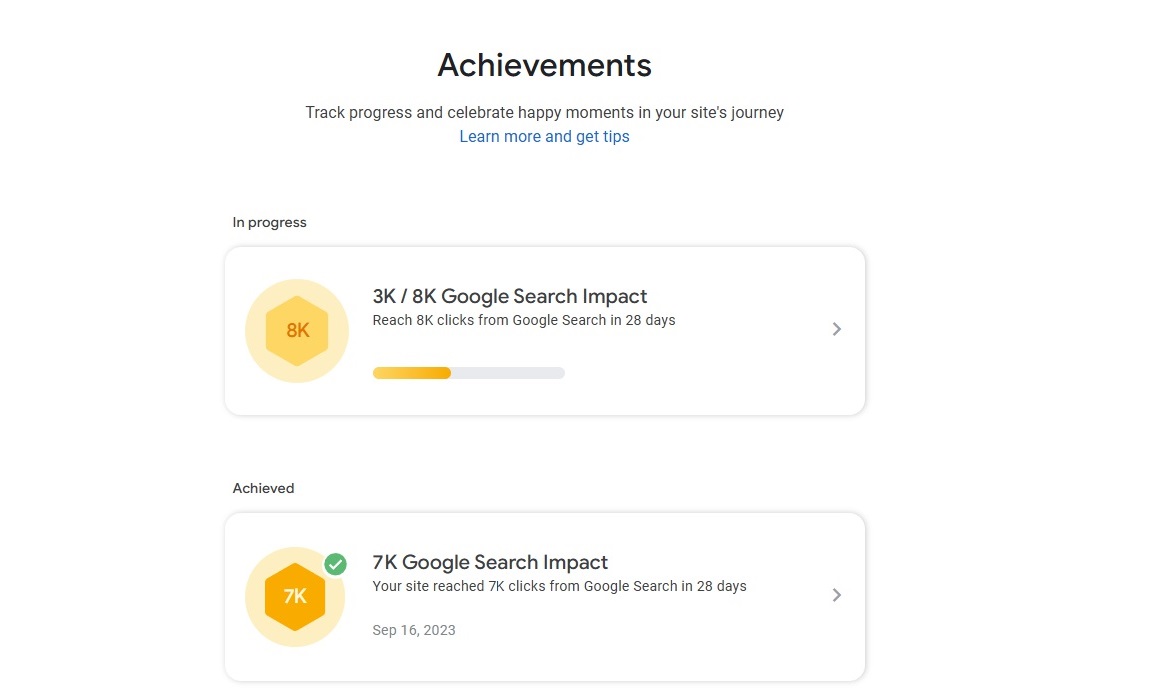Select the yellow badge circle in the In progress card
Screen dimensions: 1170x695
pyautogui.click(x=296, y=330)
